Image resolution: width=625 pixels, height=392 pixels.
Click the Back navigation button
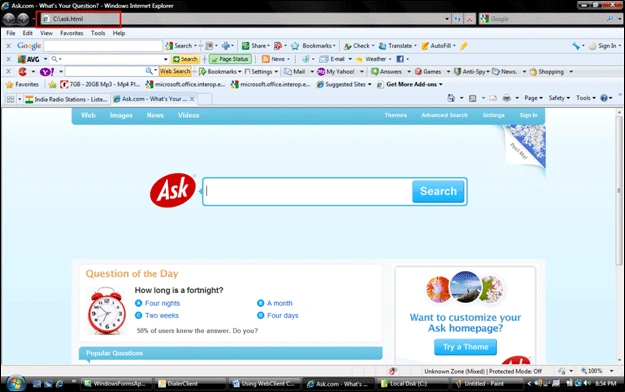tap(10, 18)
